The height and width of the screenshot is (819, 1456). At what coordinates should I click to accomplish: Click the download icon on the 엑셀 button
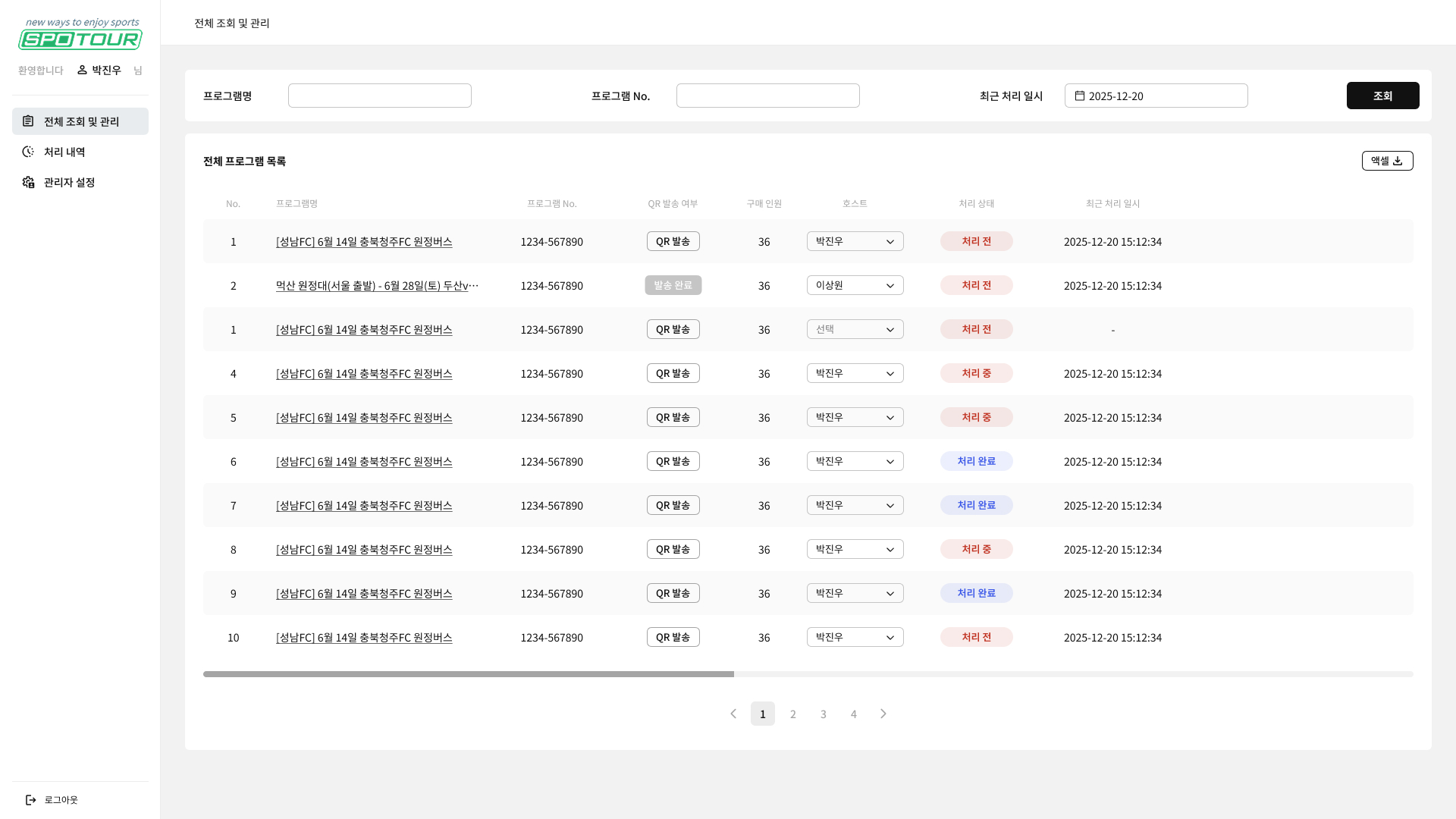pyautogui.click(x=1398, y=161)
